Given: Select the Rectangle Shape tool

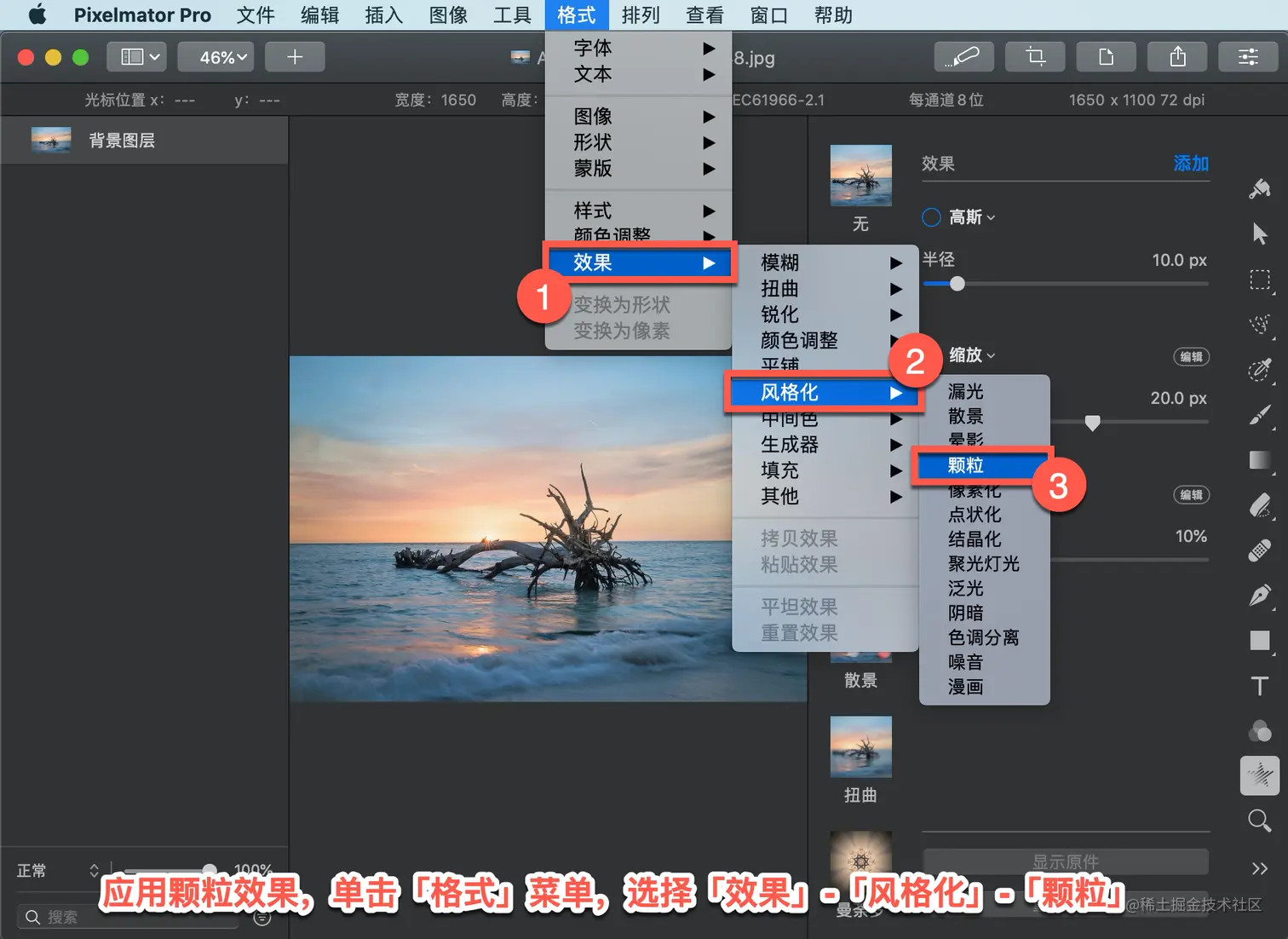Looking at the screenshot, I should (1260, 641).
